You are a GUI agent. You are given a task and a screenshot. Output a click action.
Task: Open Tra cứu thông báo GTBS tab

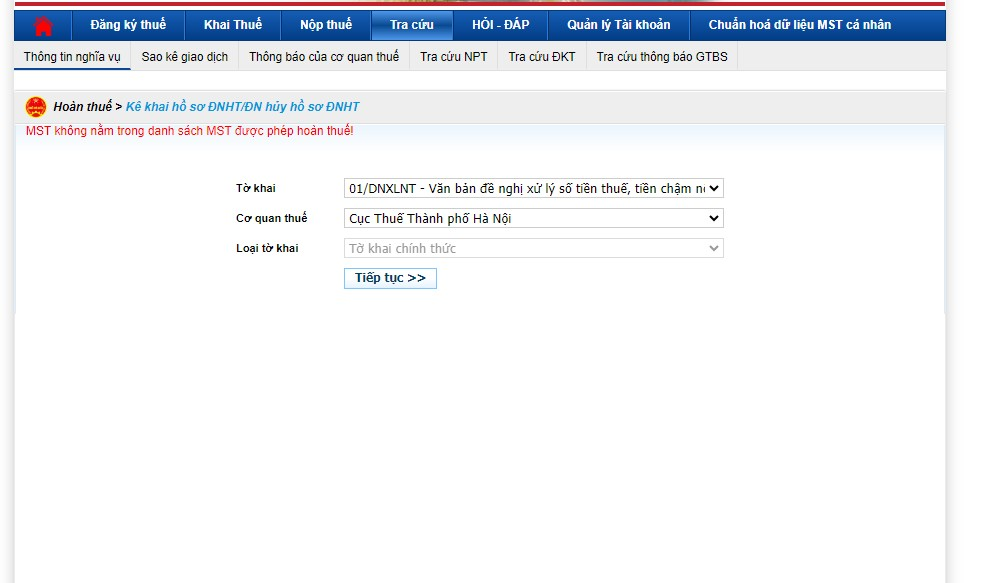click(662, 57)
